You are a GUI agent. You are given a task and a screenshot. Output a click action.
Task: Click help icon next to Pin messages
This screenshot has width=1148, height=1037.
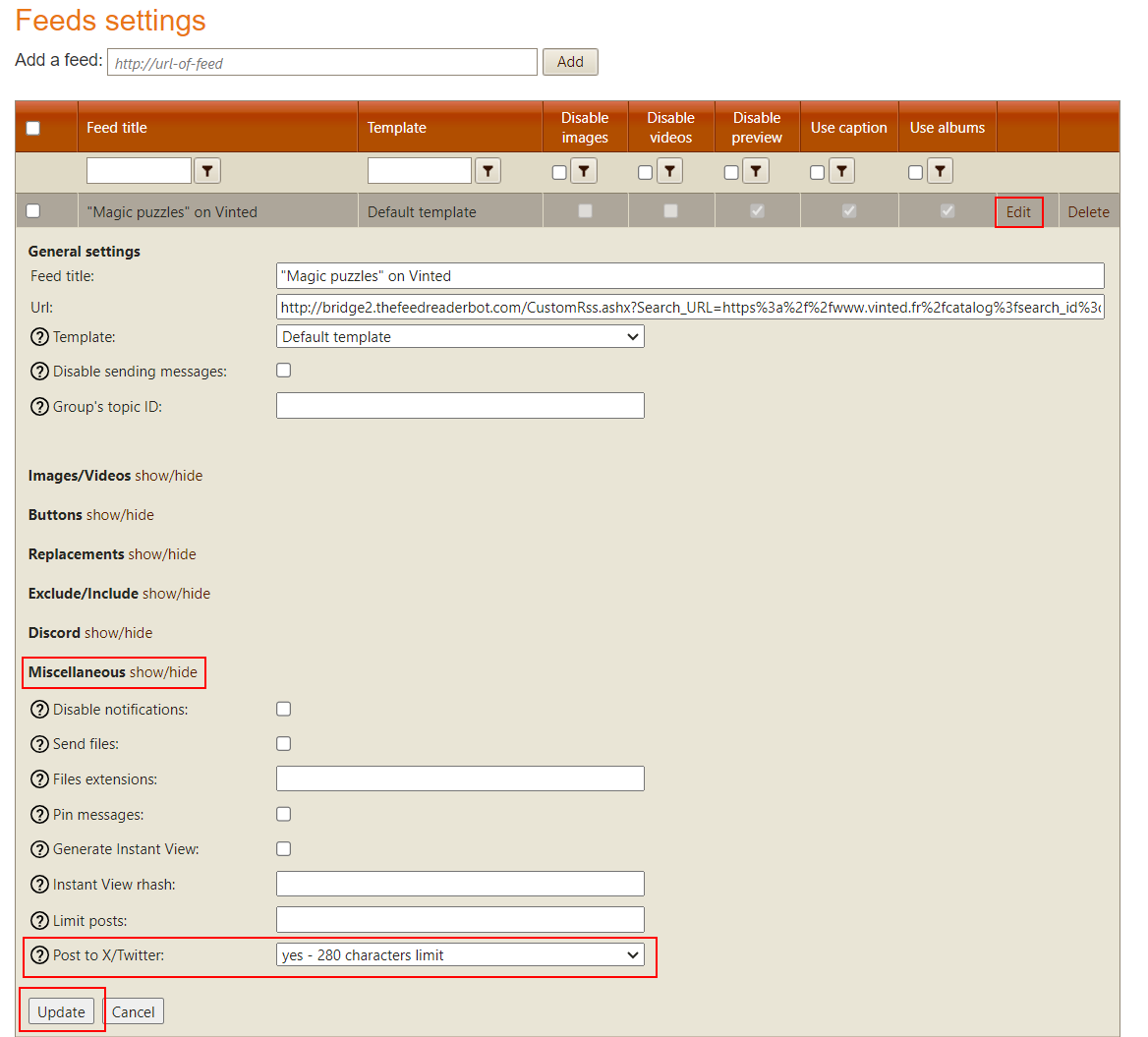point(39,815)
